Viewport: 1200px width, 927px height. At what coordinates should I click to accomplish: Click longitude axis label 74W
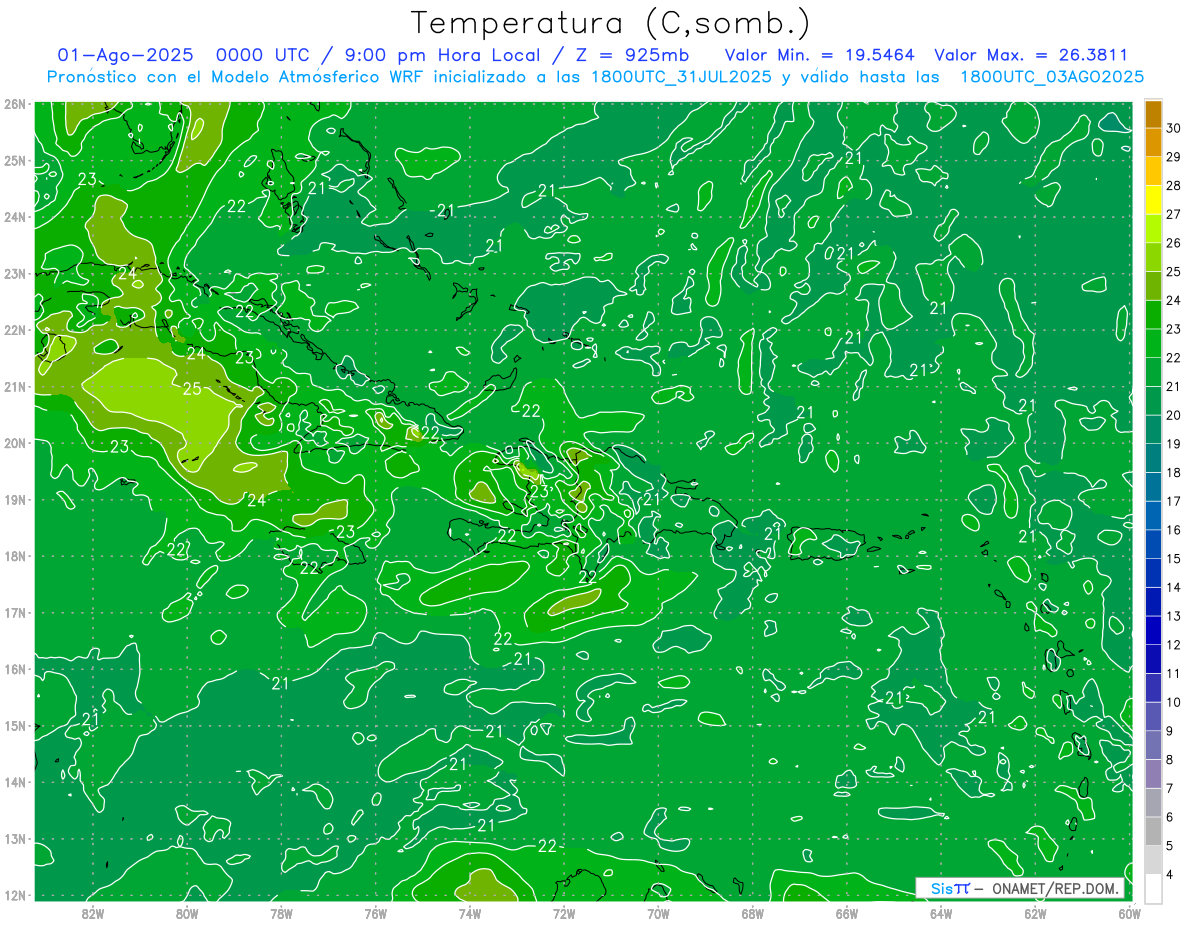pyautogui.click(x=470, y=914)
